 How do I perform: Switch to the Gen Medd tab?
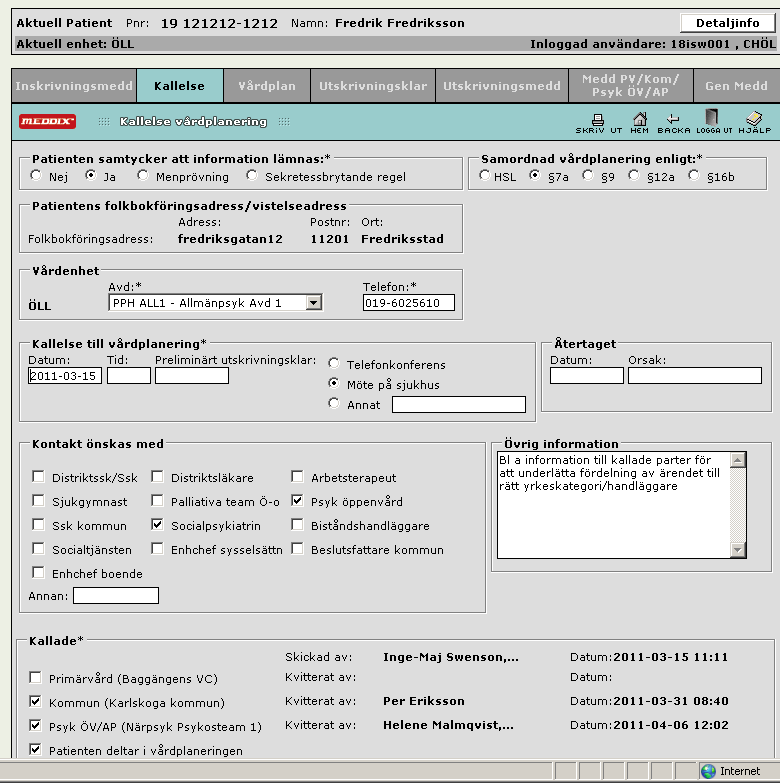pos(736,86)
